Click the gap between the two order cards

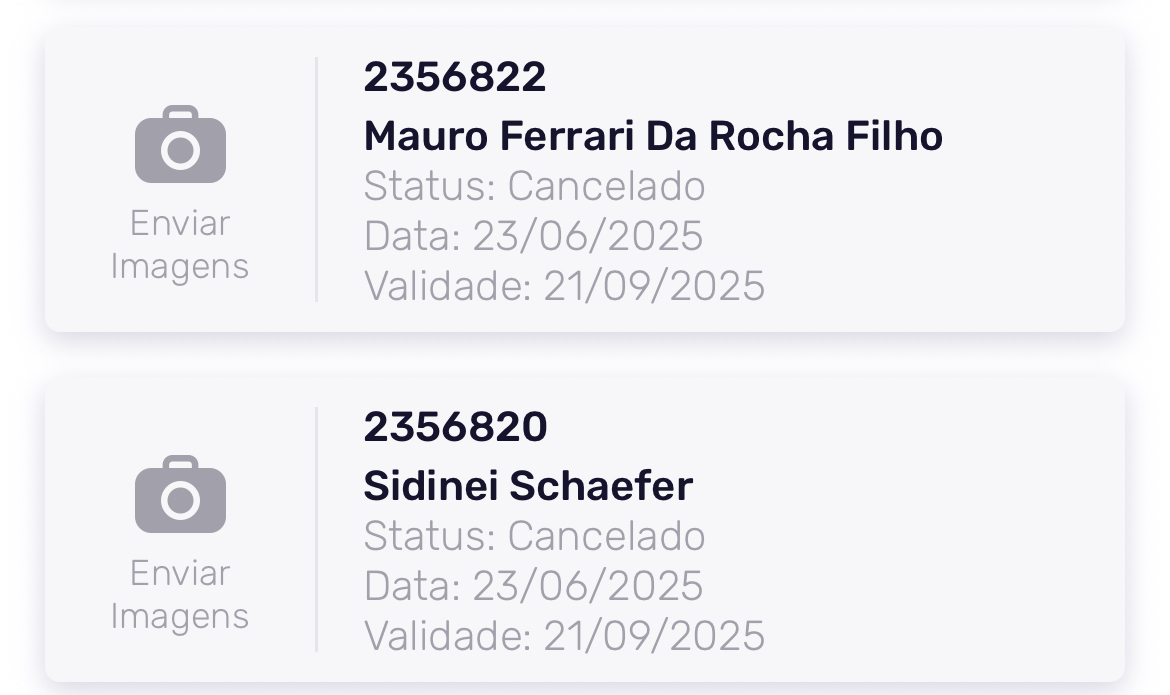pyautogui.click(x=585, y=355)
